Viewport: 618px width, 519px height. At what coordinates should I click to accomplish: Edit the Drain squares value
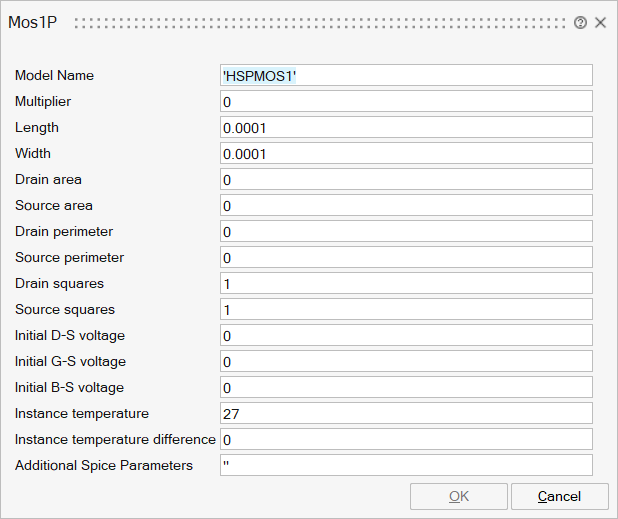click(406, 283)
